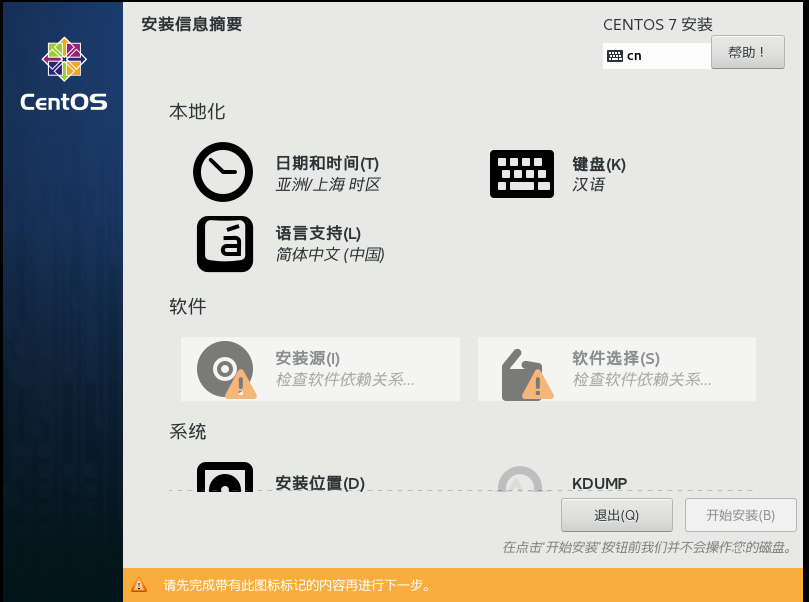The width and height of the screenshot is (809, 602).
Task: Open the keyboard layout icon
Action: pyautogui.click(x=522, y=174)
